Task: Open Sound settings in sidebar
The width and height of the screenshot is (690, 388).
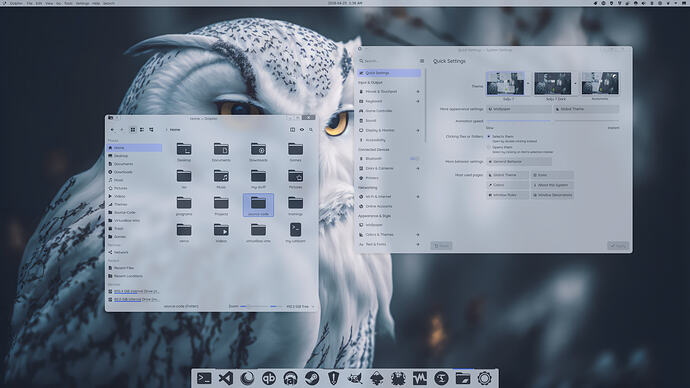Action: point(389,121)
